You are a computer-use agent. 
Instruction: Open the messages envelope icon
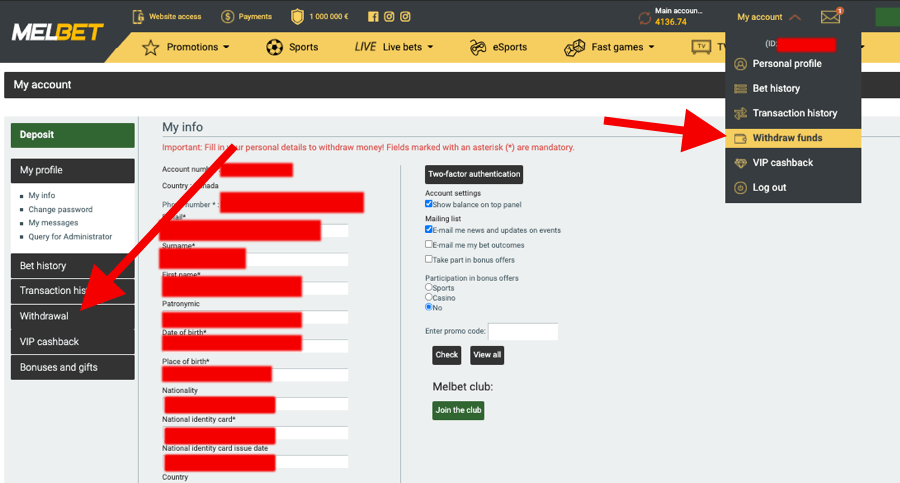click(x=830, y=17)
